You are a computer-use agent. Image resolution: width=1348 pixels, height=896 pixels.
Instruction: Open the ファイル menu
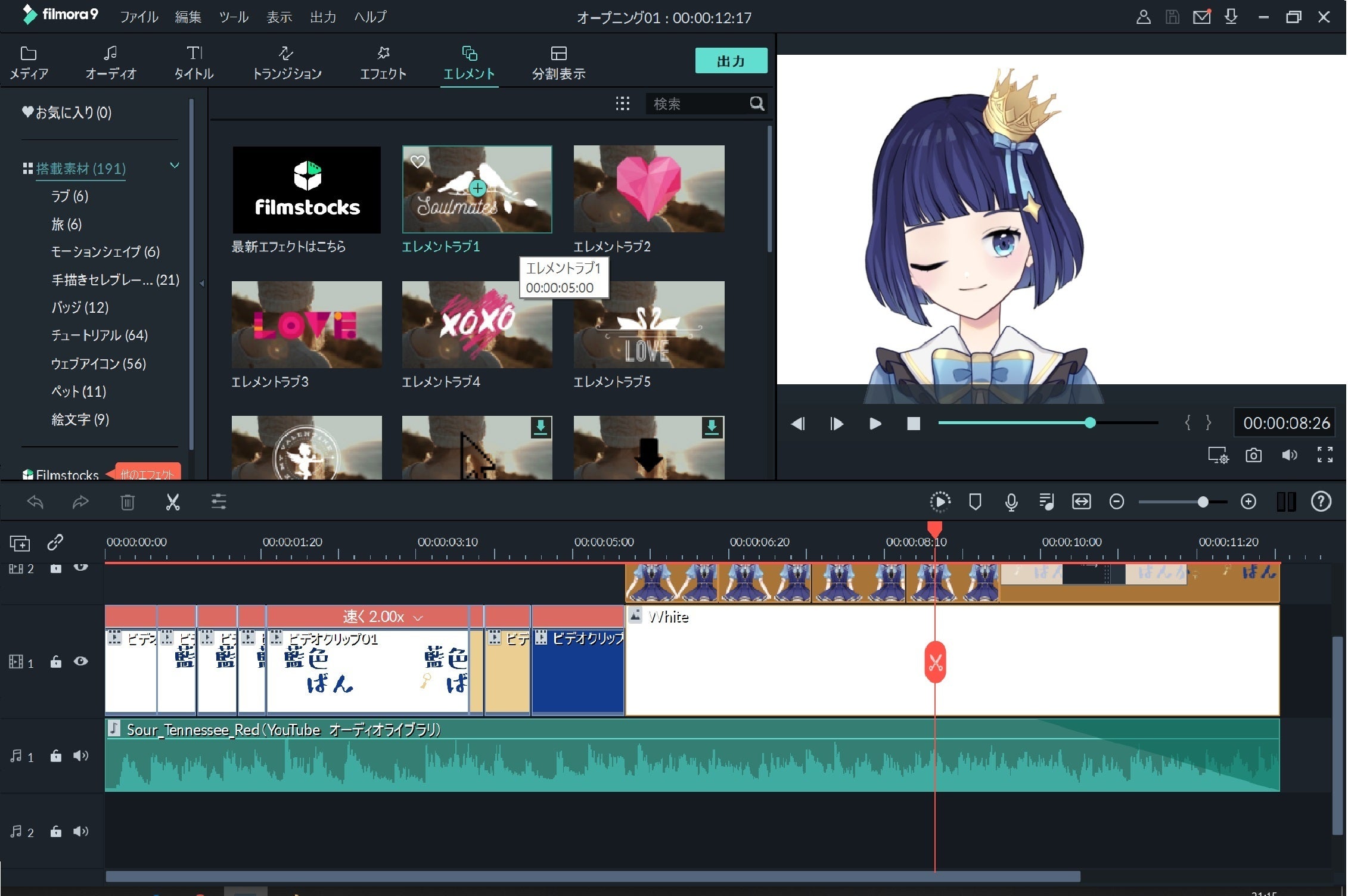[x=139, y=17]
